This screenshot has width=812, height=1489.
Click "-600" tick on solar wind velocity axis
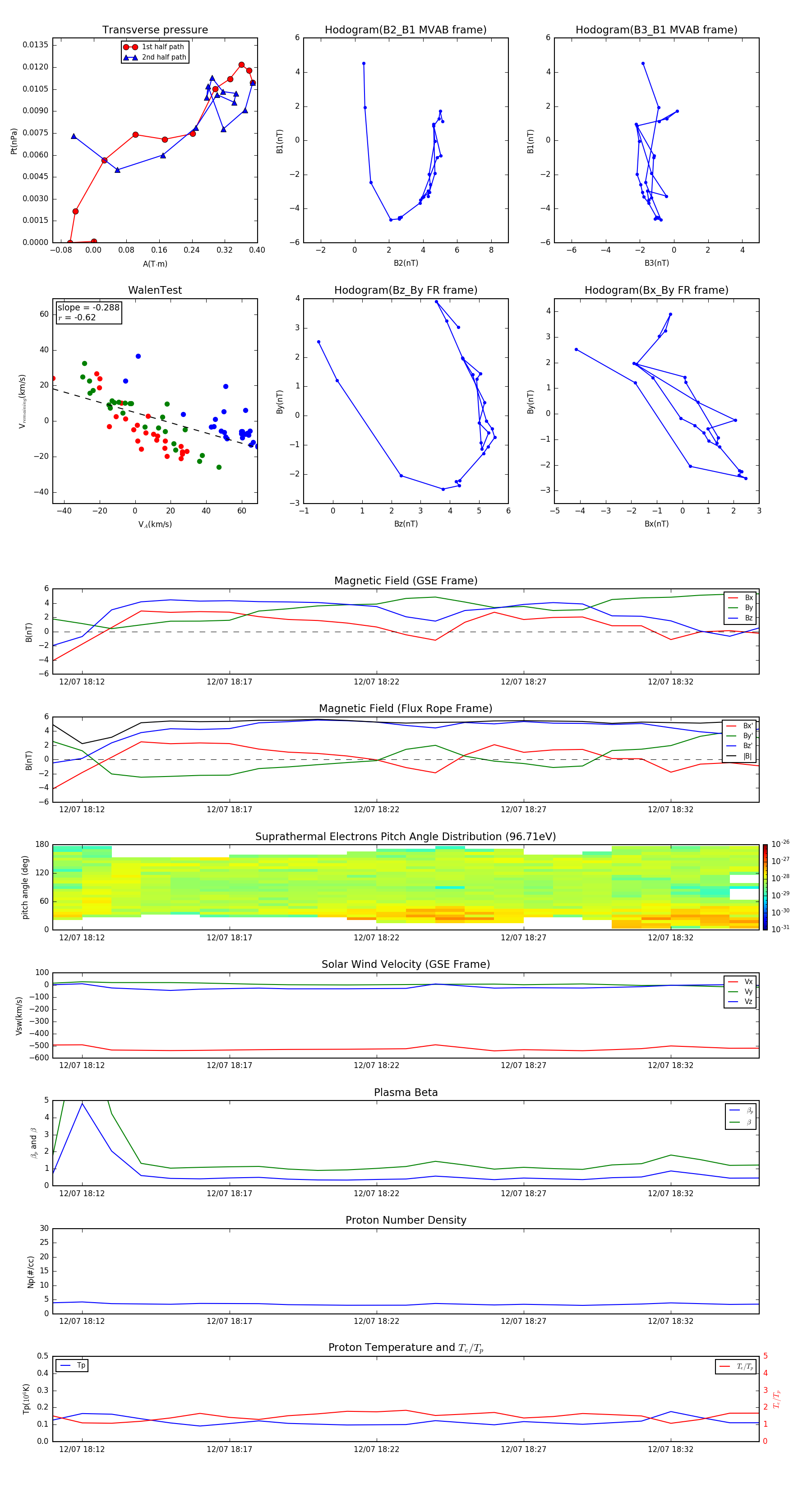(39, 1058)
